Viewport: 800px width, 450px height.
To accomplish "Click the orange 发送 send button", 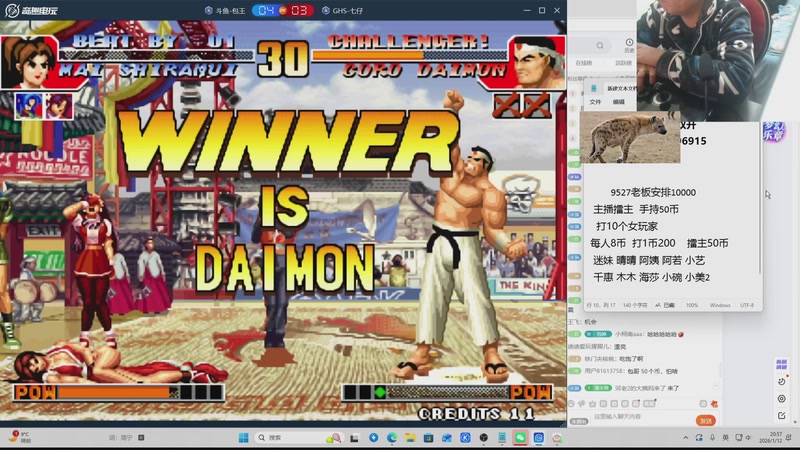I will (x=706, y=420).
